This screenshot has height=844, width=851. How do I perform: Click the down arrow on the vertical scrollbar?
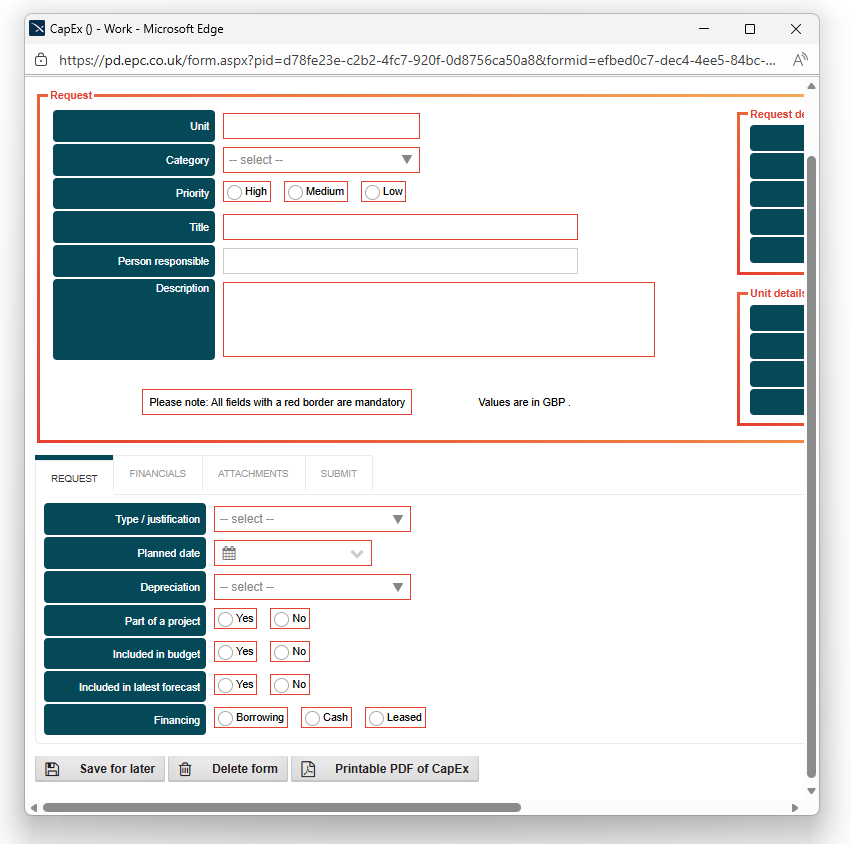[811, 790]
